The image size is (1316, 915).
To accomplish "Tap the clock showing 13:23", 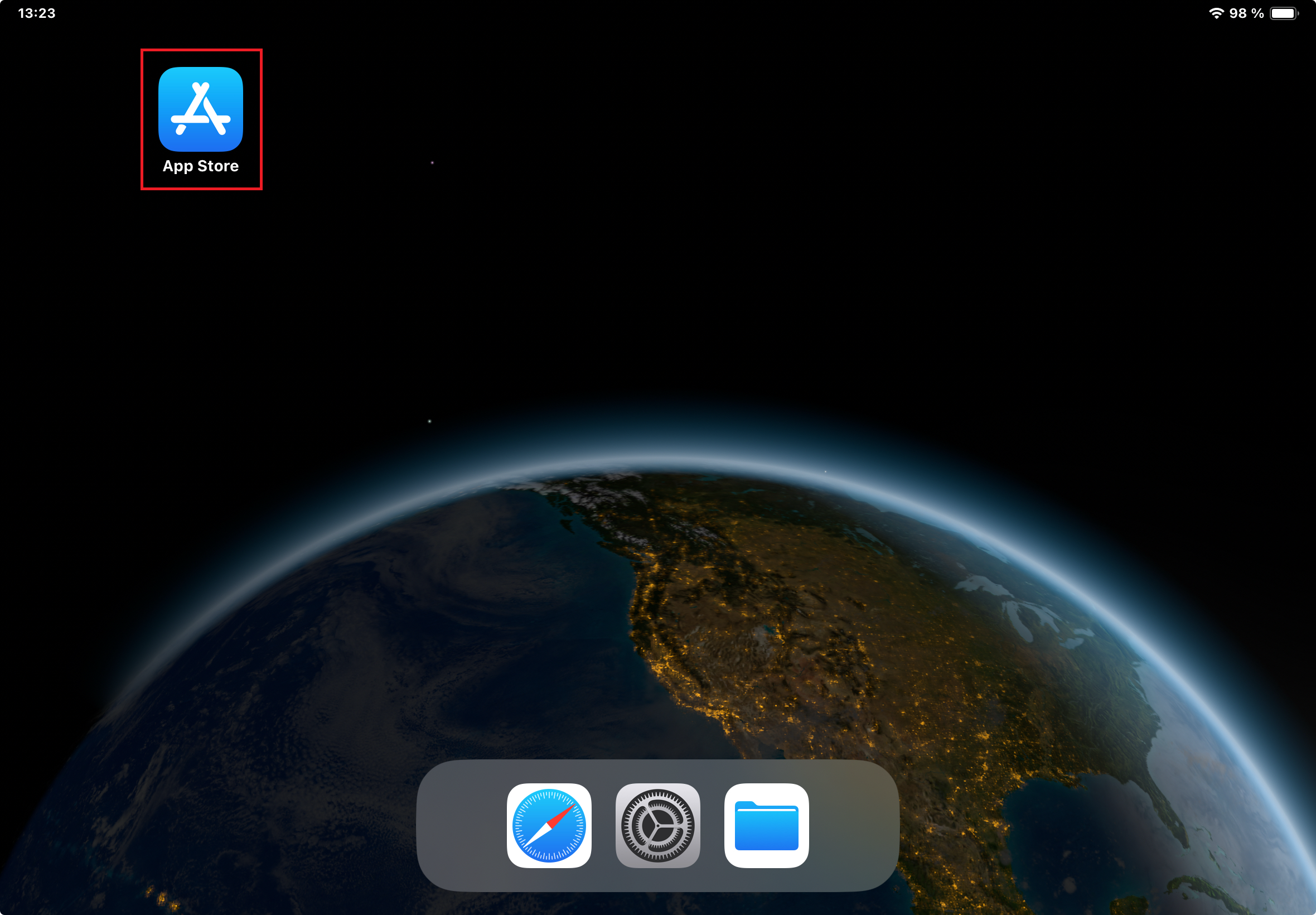I will pos(37,12).
